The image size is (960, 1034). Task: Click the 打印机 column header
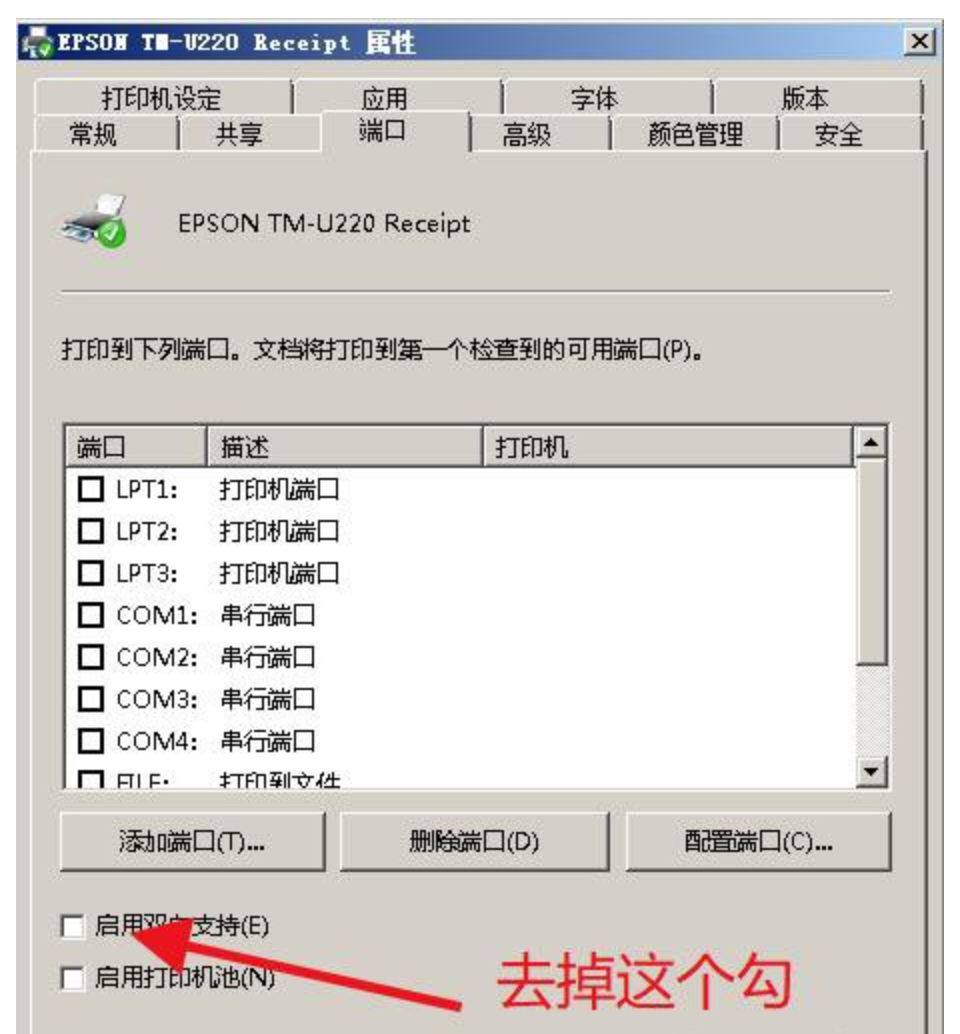[668, 447]
